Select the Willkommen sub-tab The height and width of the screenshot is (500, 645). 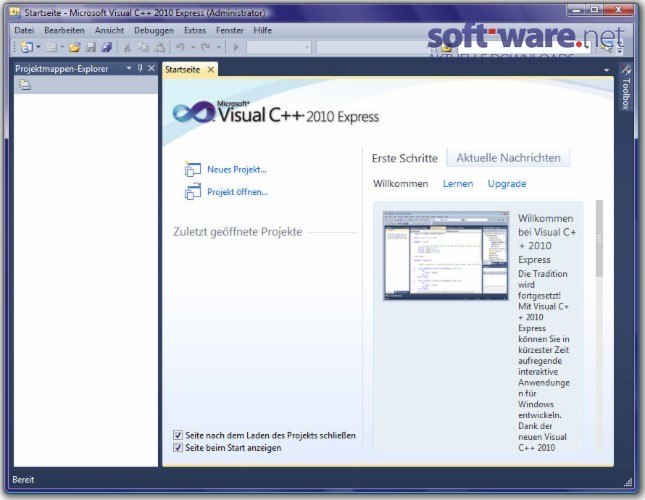[401, 184]
